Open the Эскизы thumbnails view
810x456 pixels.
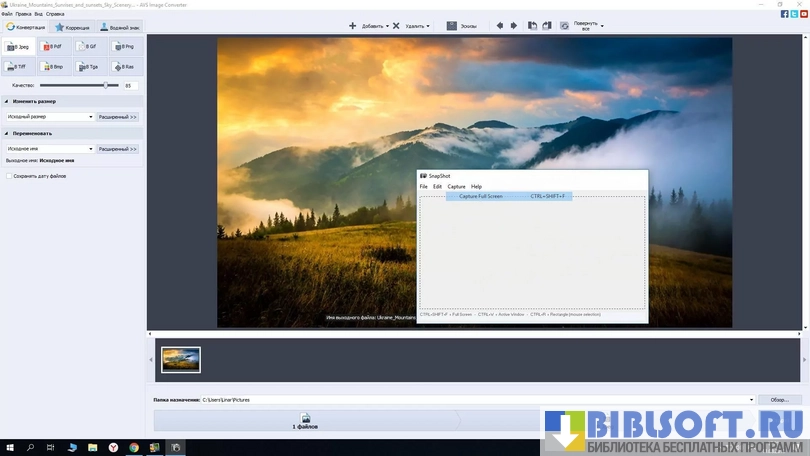(461, 26)
